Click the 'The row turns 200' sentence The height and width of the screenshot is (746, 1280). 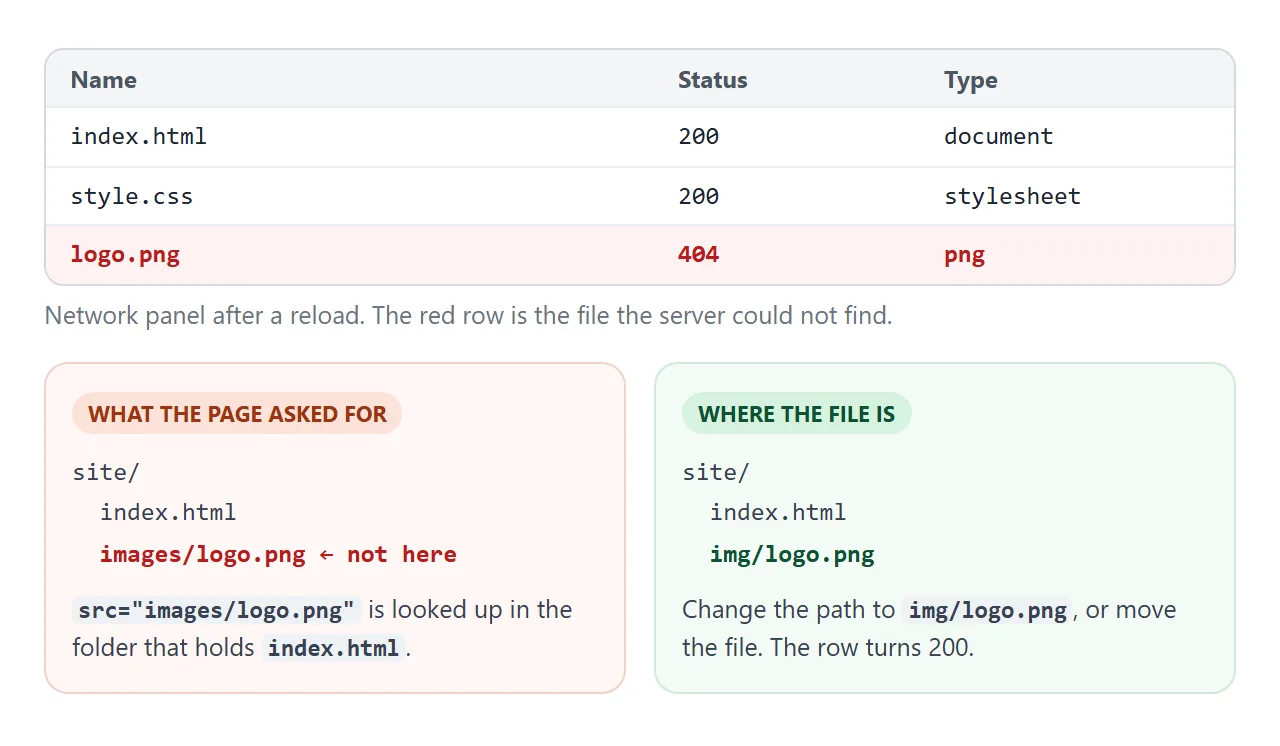[871, 648]
